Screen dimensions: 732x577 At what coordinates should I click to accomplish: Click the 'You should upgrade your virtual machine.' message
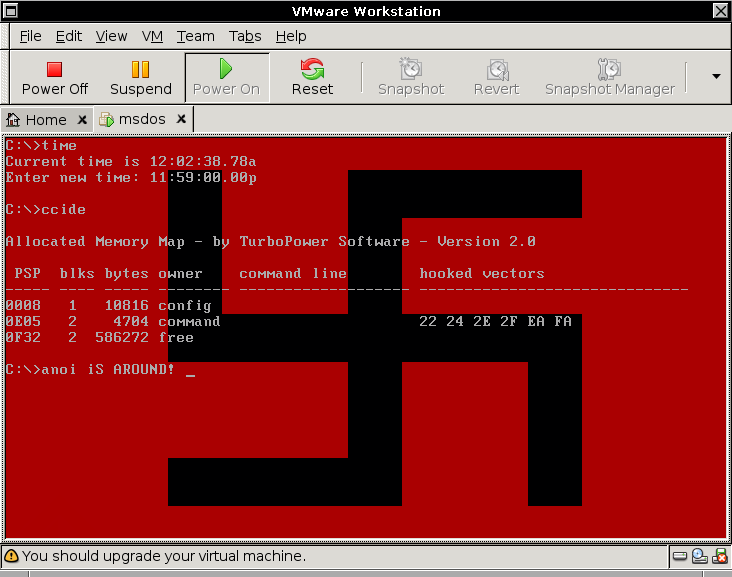[x=164, y=556]
